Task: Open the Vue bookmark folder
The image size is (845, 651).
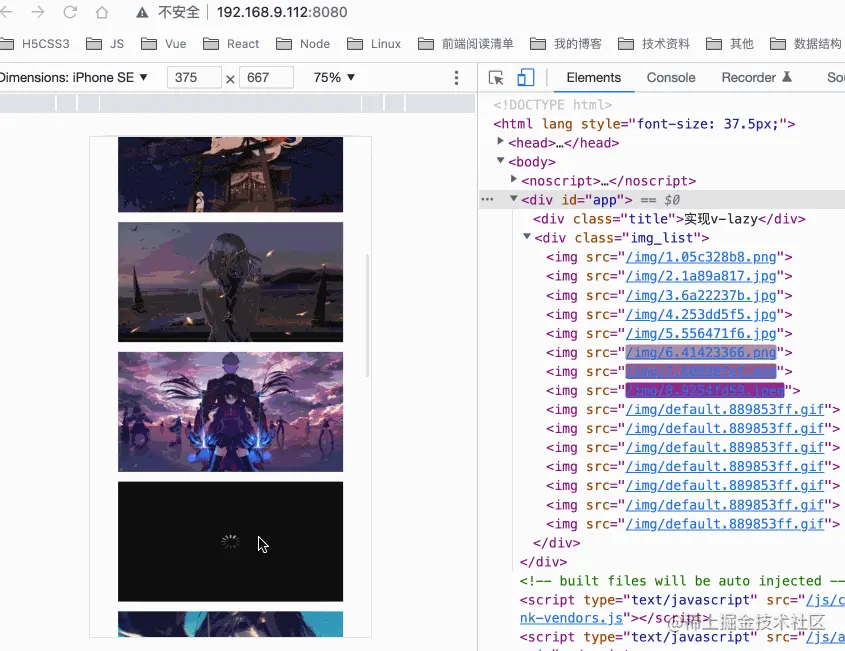Action: (x=164, y=44)
